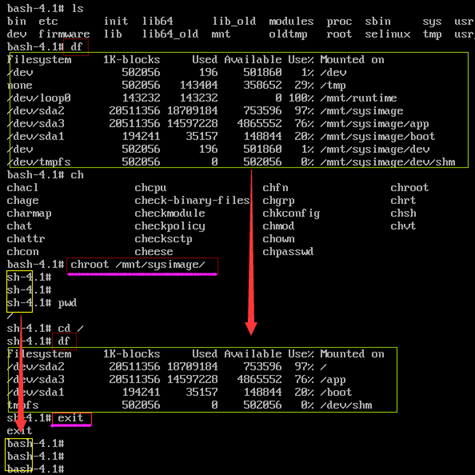Select 'firmware' in the ls output
Image resolution: width=475 pixels, height=475 pixels.
[x=64, y=34]
